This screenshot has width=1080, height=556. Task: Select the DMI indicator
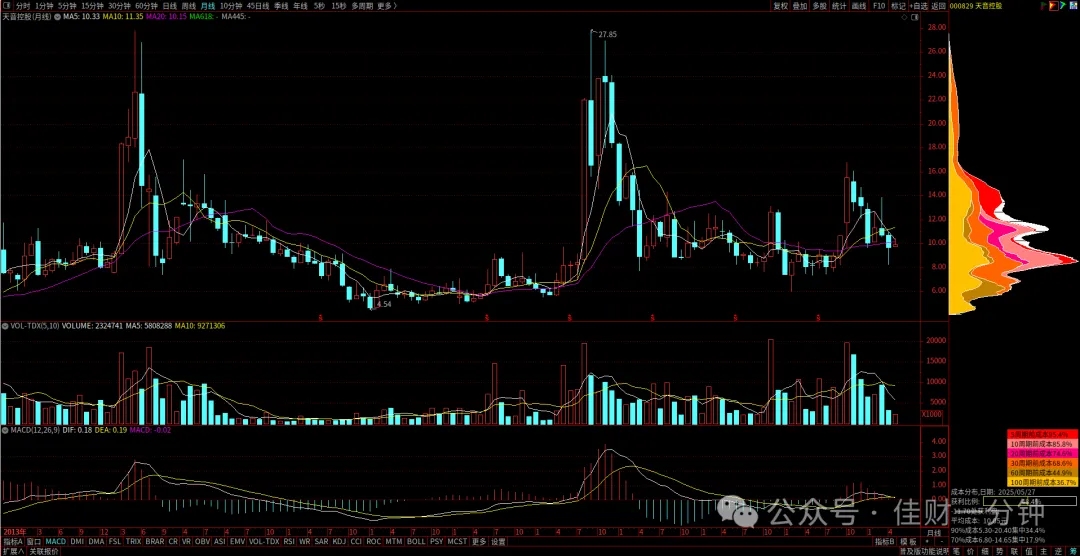pos(77,542)
